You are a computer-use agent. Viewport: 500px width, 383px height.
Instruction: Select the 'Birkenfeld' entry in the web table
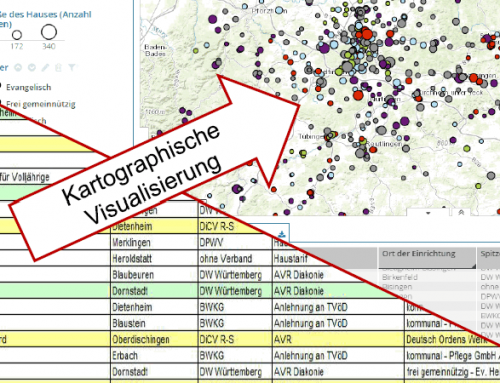click(x=400, y=277)
